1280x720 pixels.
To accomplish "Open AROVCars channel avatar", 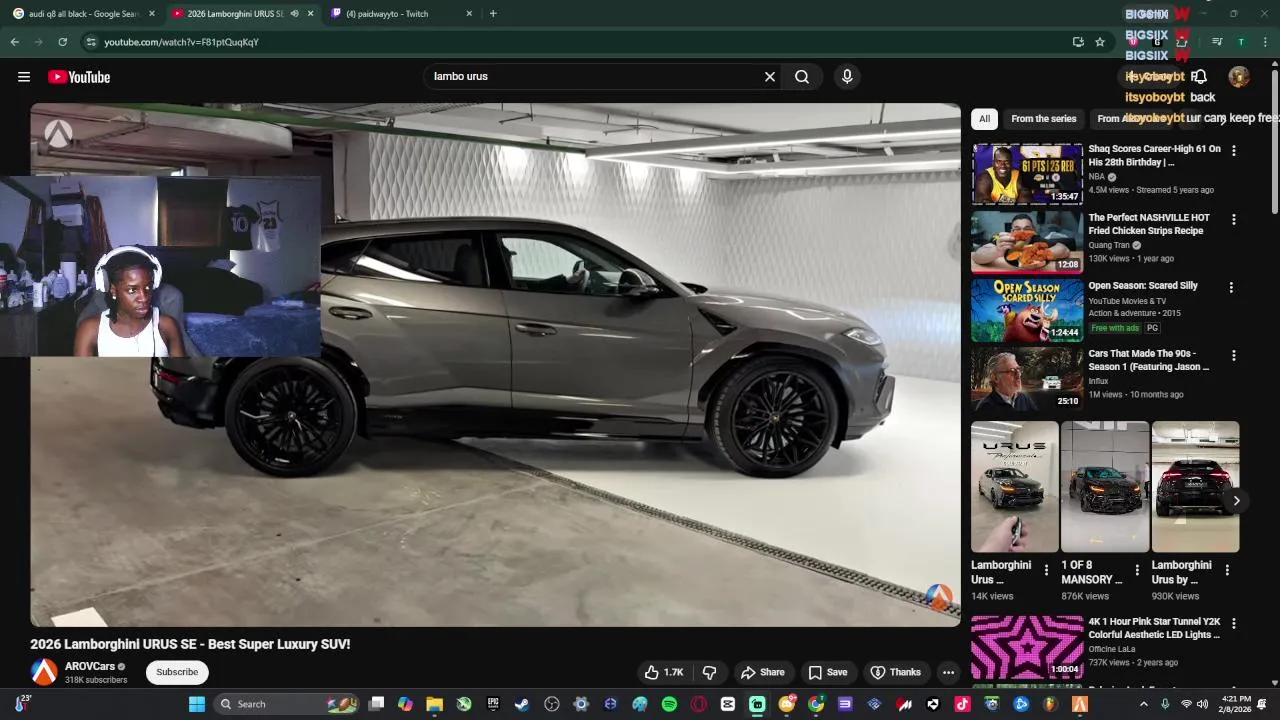I will (44, 672).
